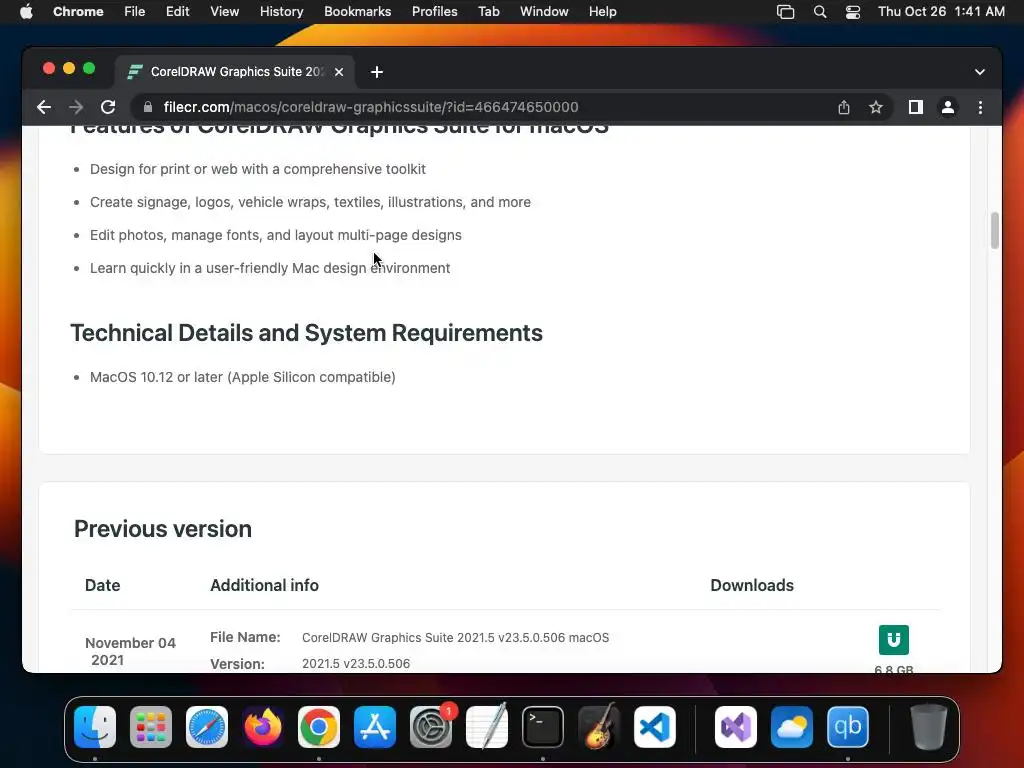Click the Previous version heading
The image size is (1024, 768).
(163, 529)
